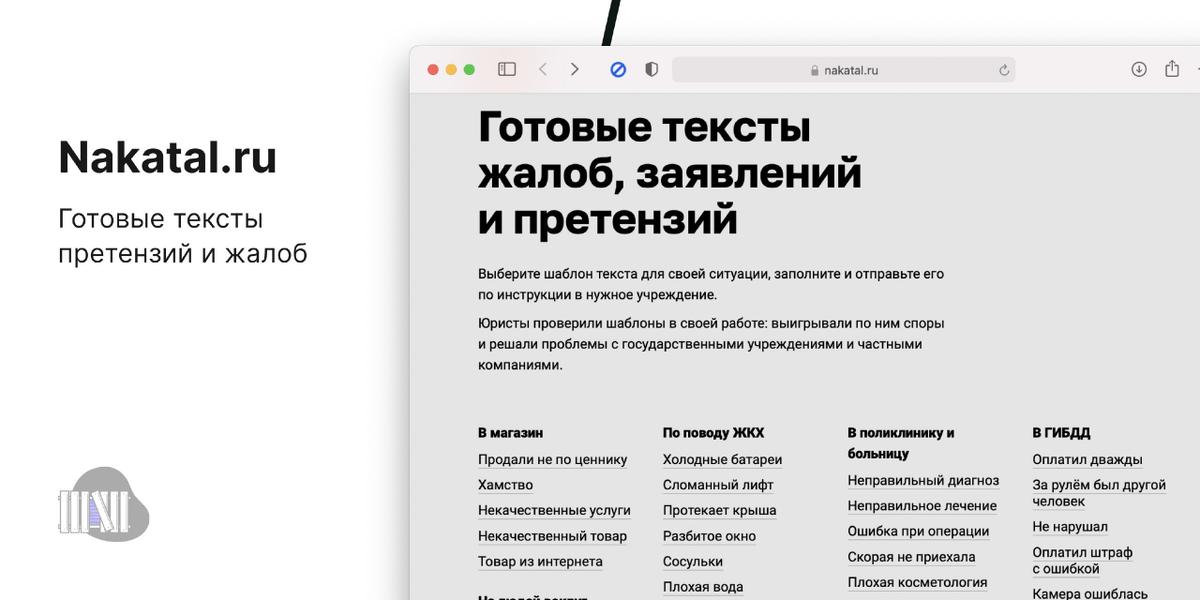
Task: Open 'За рулём был другой человек' link
Action: pyautogui.click(x=1099, y=493)
